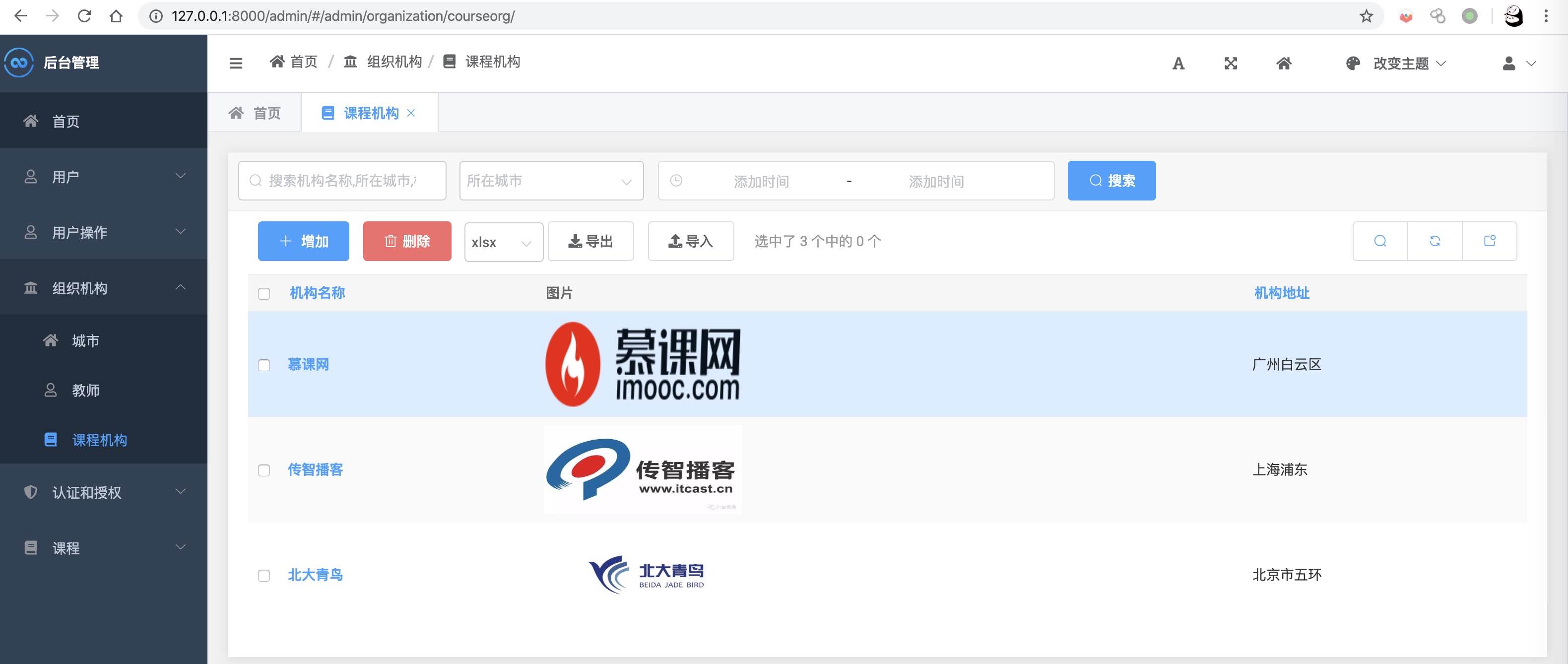1568x664 pixels.
Task: Click the 首页 breadcrumb link
Action: pyautogui.click(x=294, y=62)
